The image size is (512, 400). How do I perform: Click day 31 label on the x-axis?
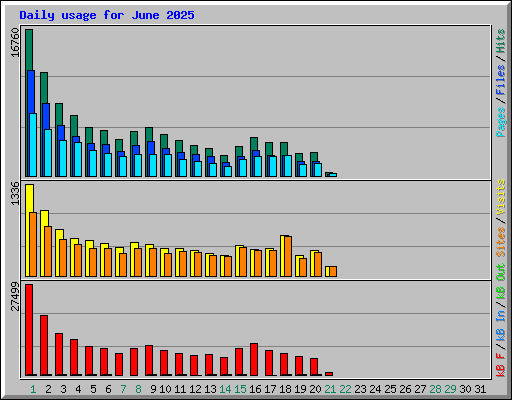tap(480, 389)
